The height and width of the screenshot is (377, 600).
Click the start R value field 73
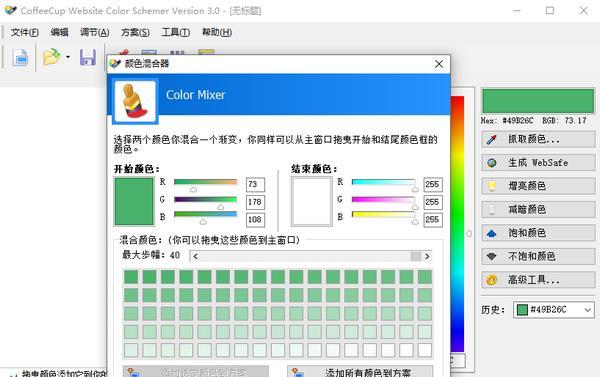255,184
